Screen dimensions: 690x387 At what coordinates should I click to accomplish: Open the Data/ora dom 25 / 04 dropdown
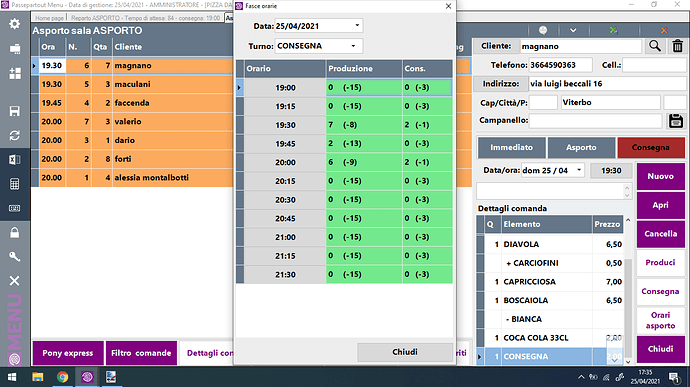[x=579, y=170]
